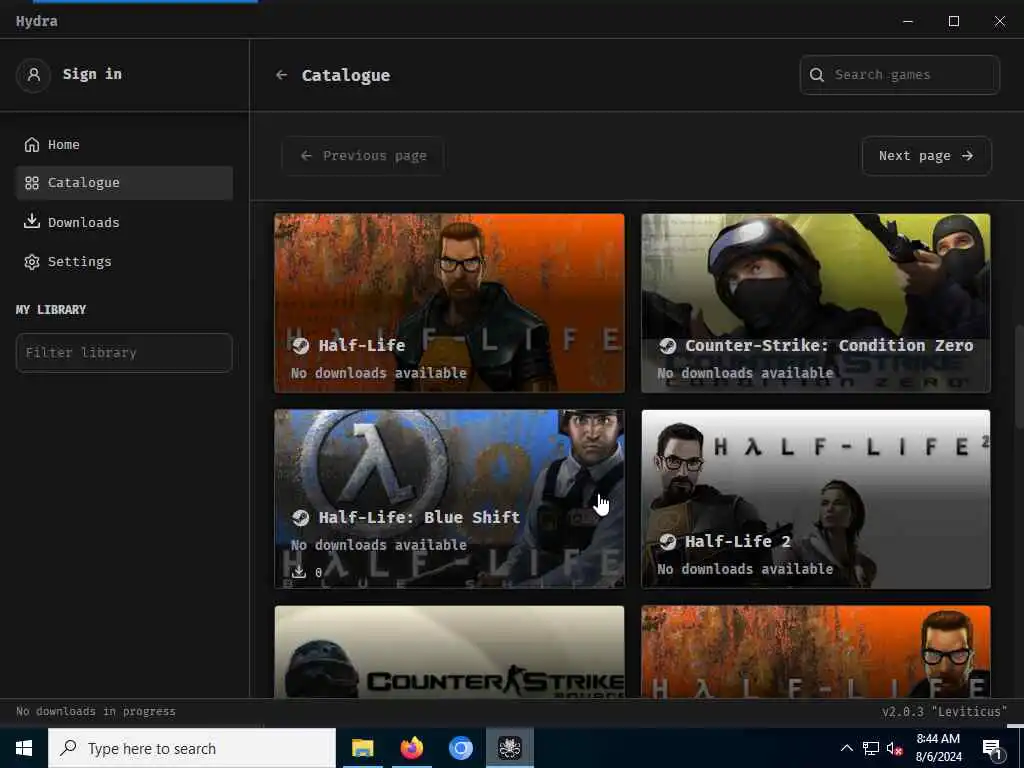
Task: Show hidden system tray icons
Action: tap(846, 748)
